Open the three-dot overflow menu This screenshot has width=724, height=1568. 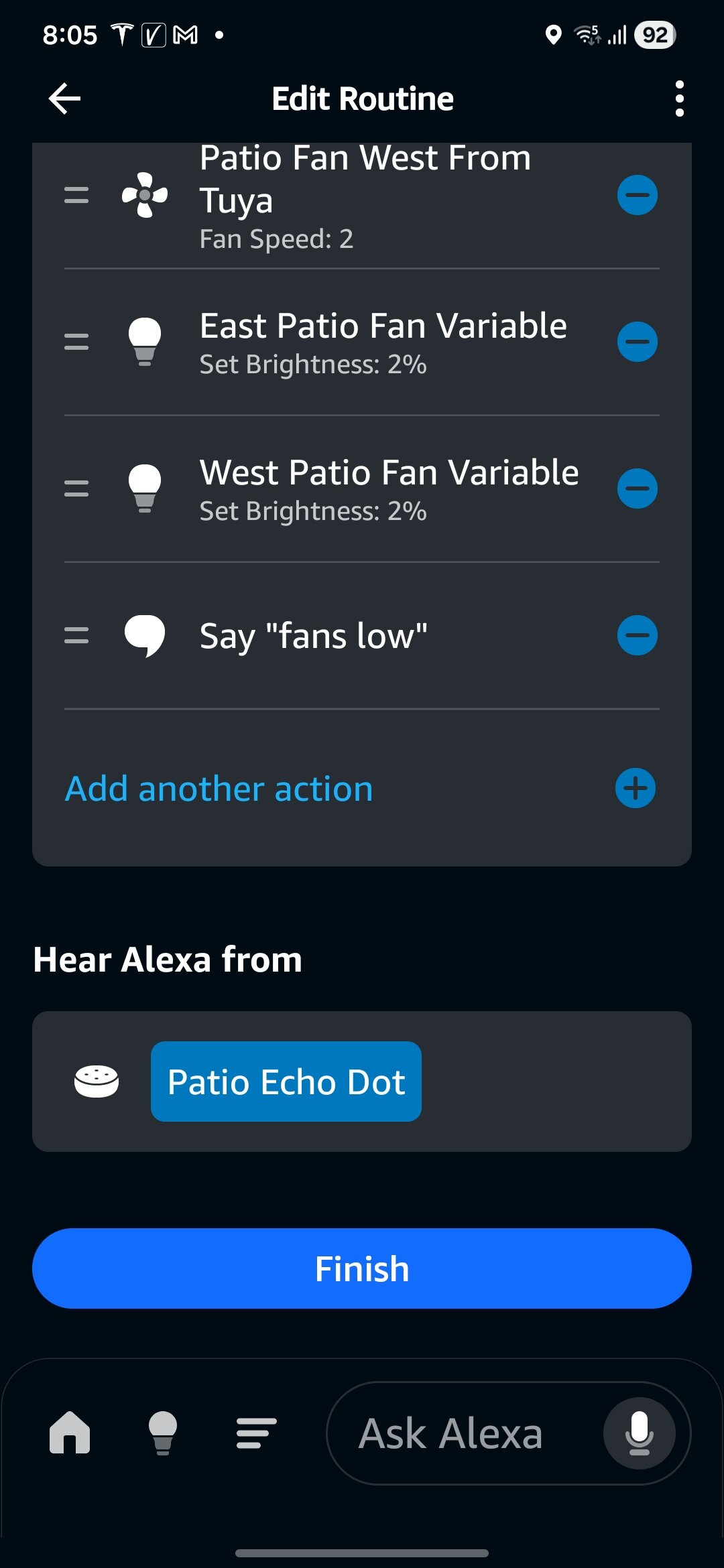[679, 99]
